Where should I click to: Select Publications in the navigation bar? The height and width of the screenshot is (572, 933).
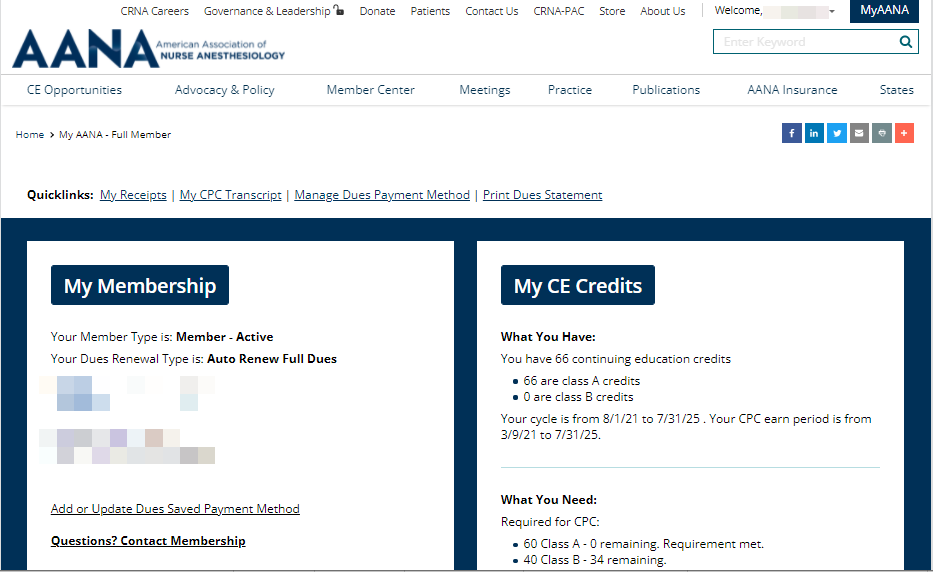[666, 90]
